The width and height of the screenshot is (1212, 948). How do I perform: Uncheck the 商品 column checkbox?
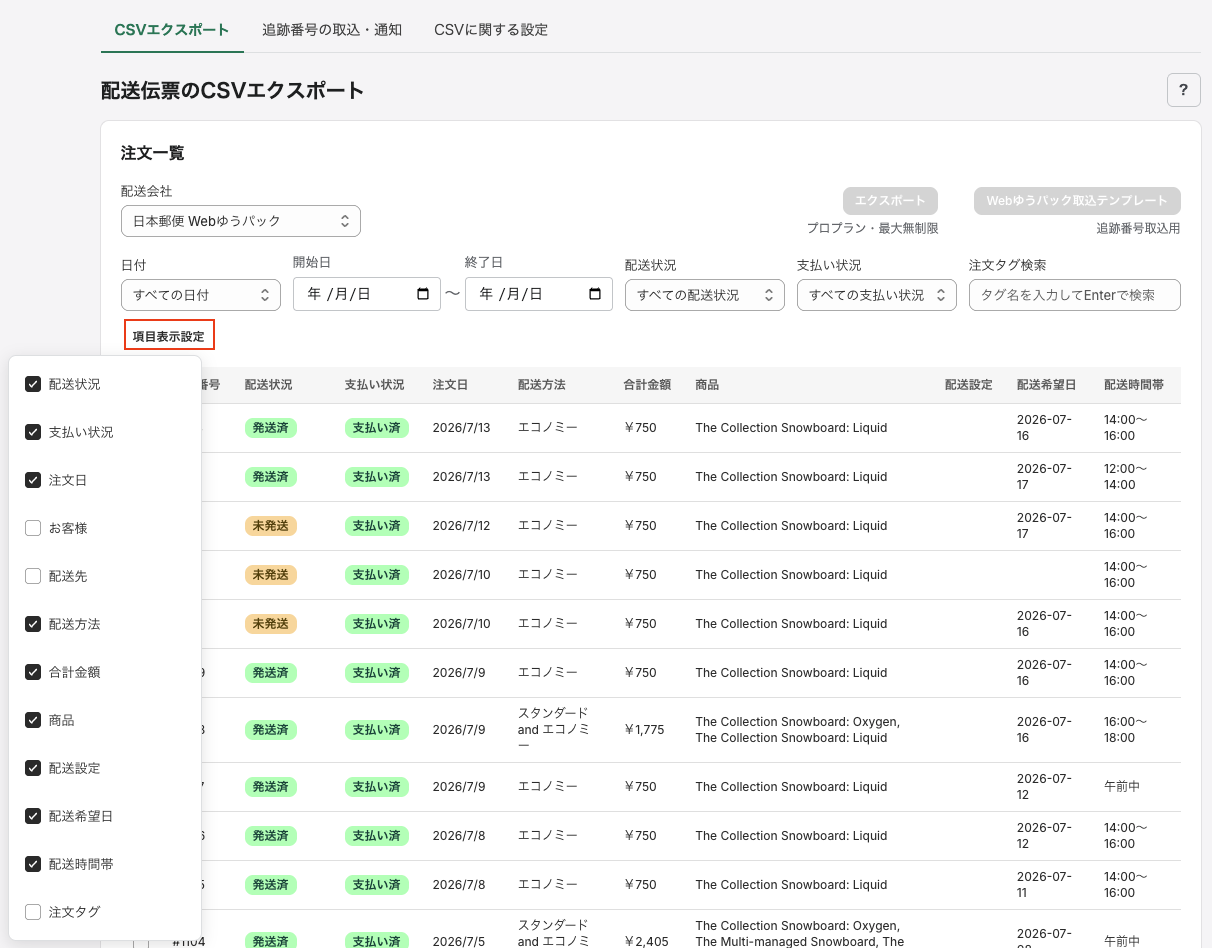33,720
